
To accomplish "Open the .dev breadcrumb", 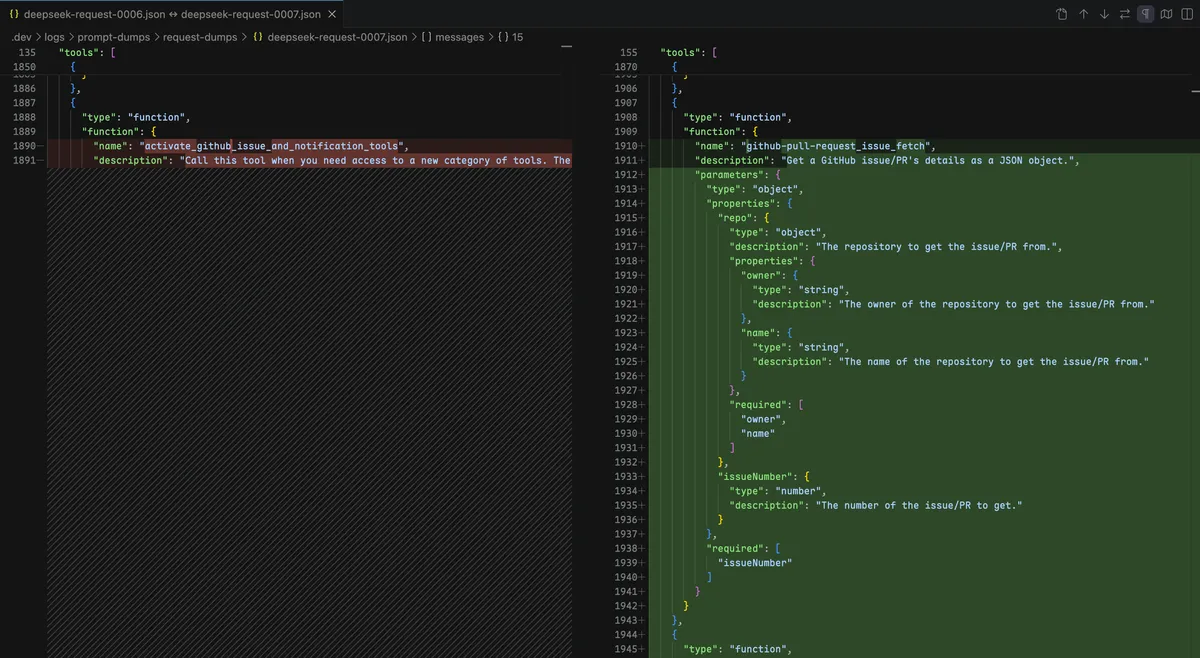I will click(x=21, y=37).
